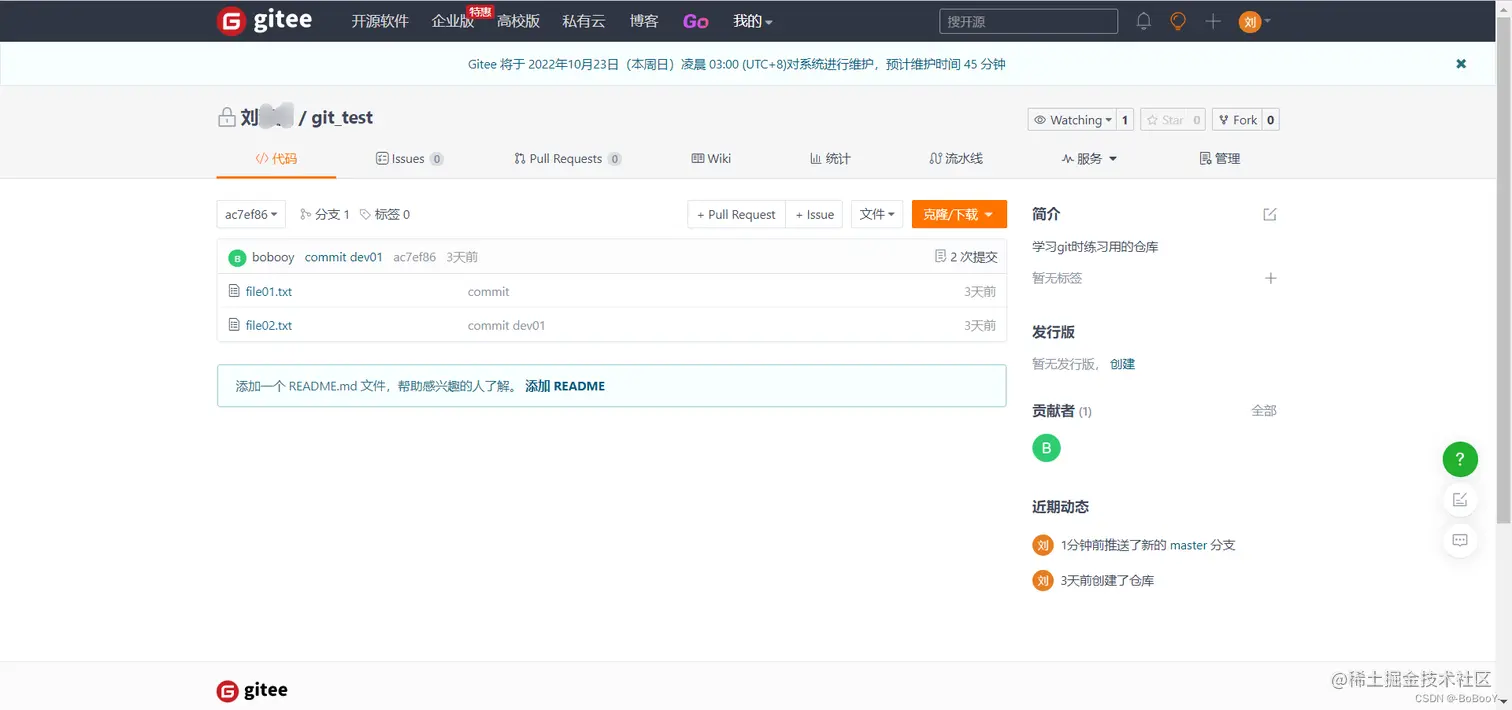Click the fork count 0

(1271, 120)
